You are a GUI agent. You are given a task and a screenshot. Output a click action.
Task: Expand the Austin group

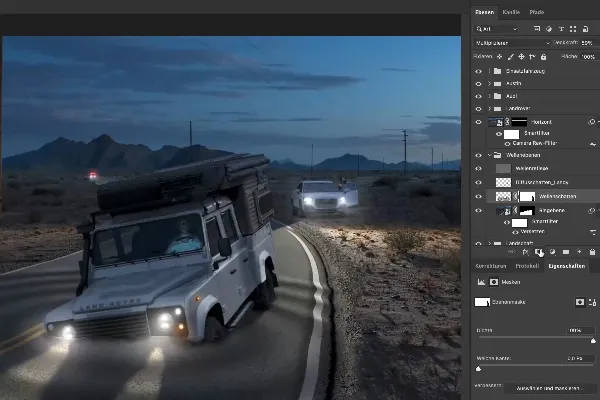[489, 83]
